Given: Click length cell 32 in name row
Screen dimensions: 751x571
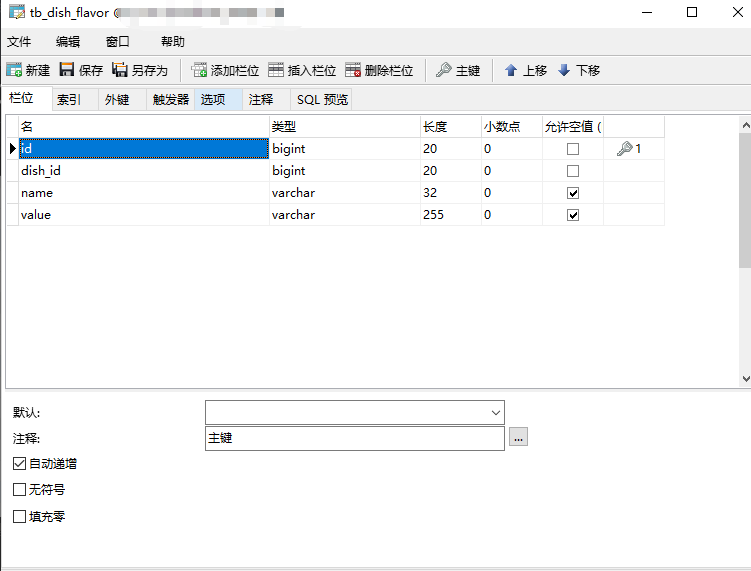Looking at the screenshot, I should coord(451,193).
